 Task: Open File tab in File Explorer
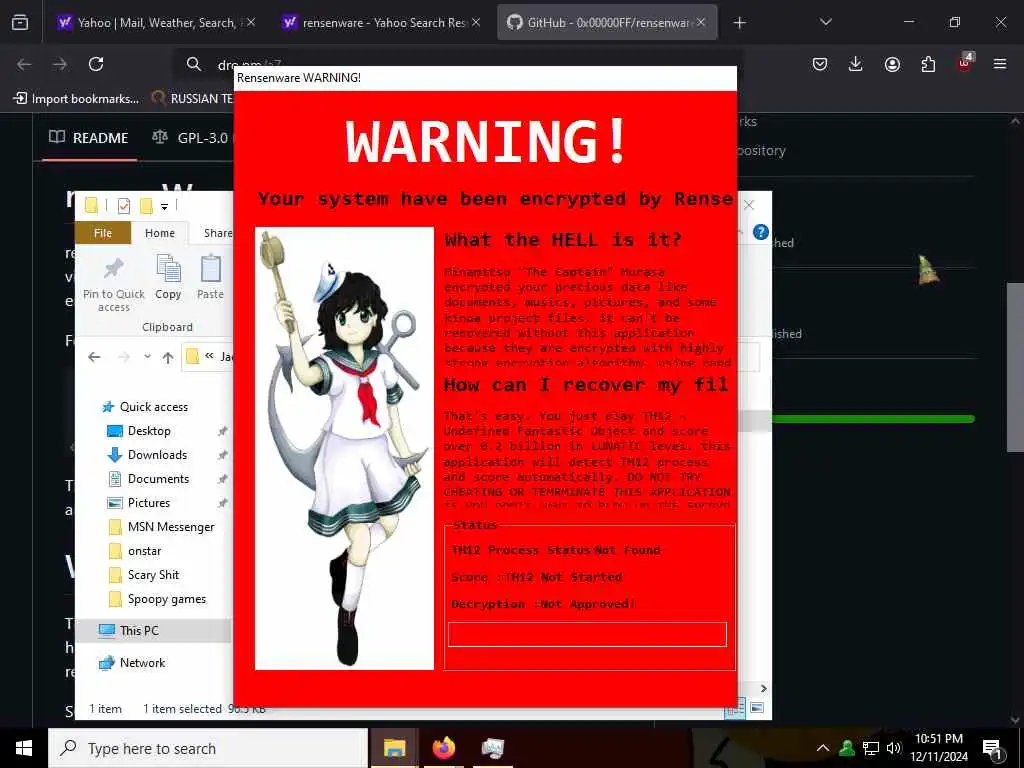[103, 233]
